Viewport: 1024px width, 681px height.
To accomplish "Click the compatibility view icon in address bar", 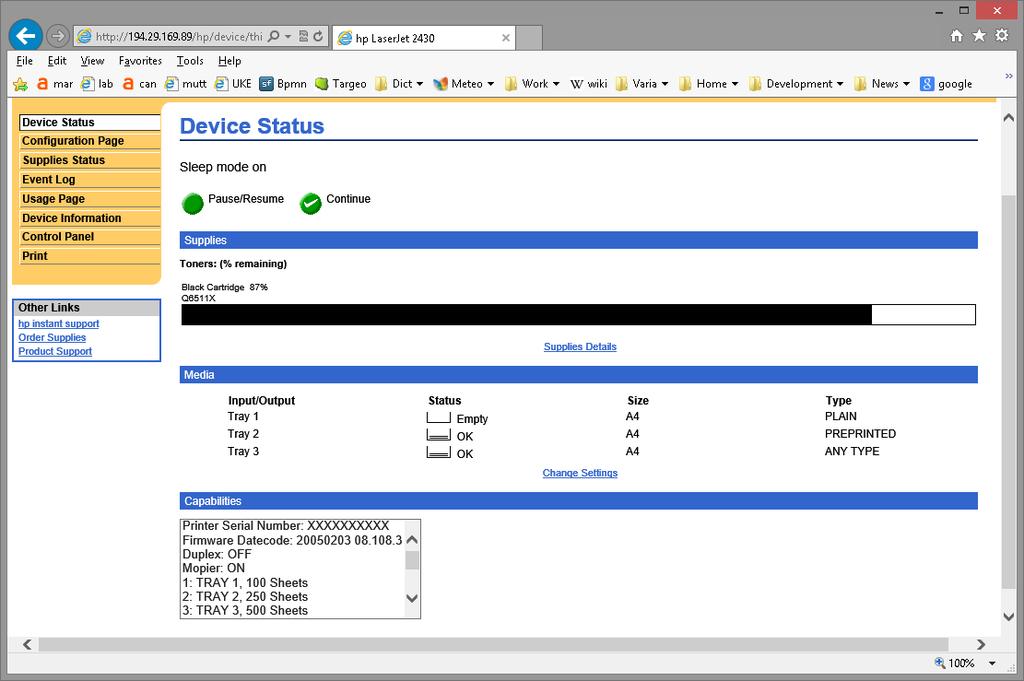I will click(304, 37).
